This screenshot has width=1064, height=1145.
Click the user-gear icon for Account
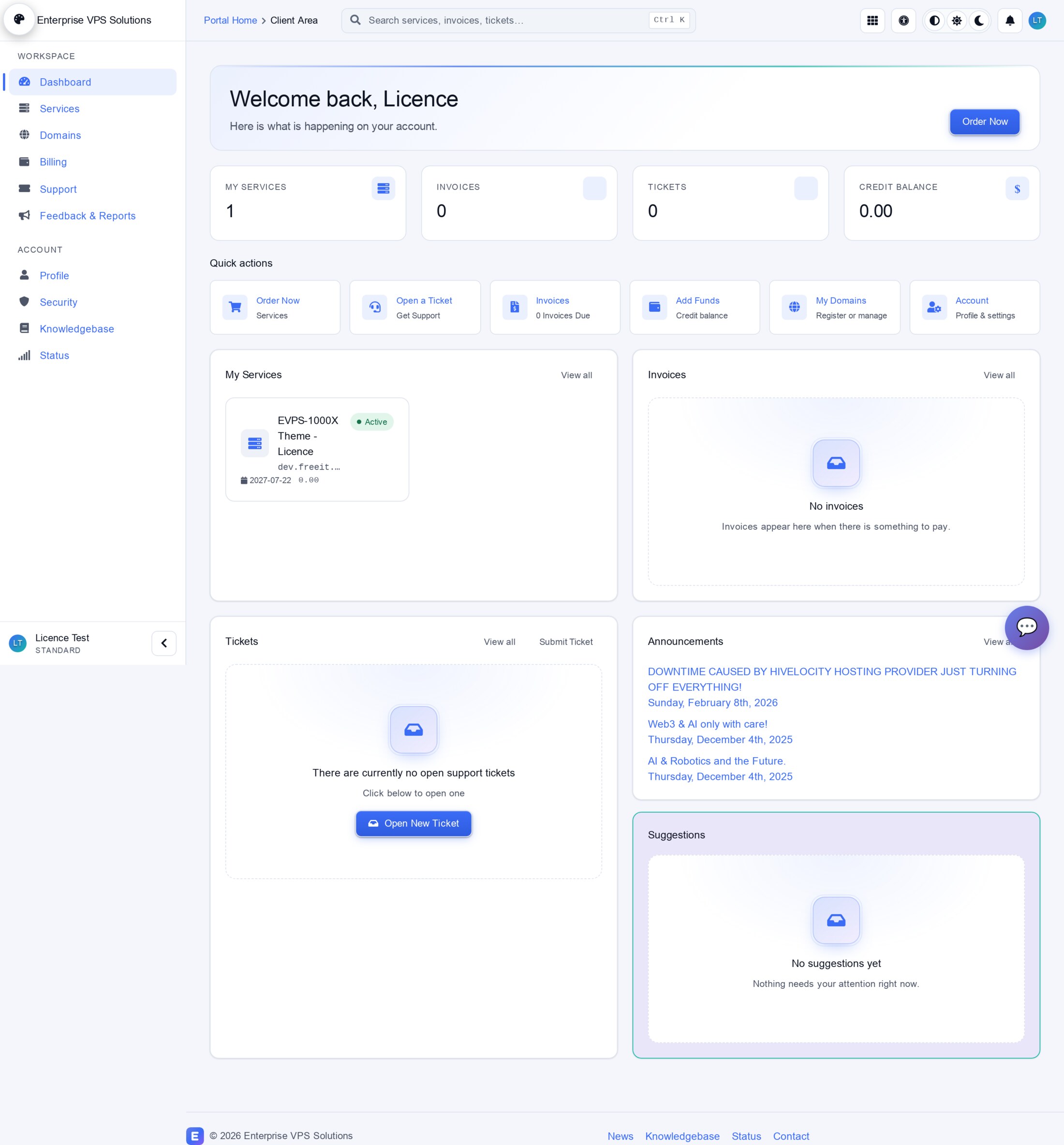point(934,308)
